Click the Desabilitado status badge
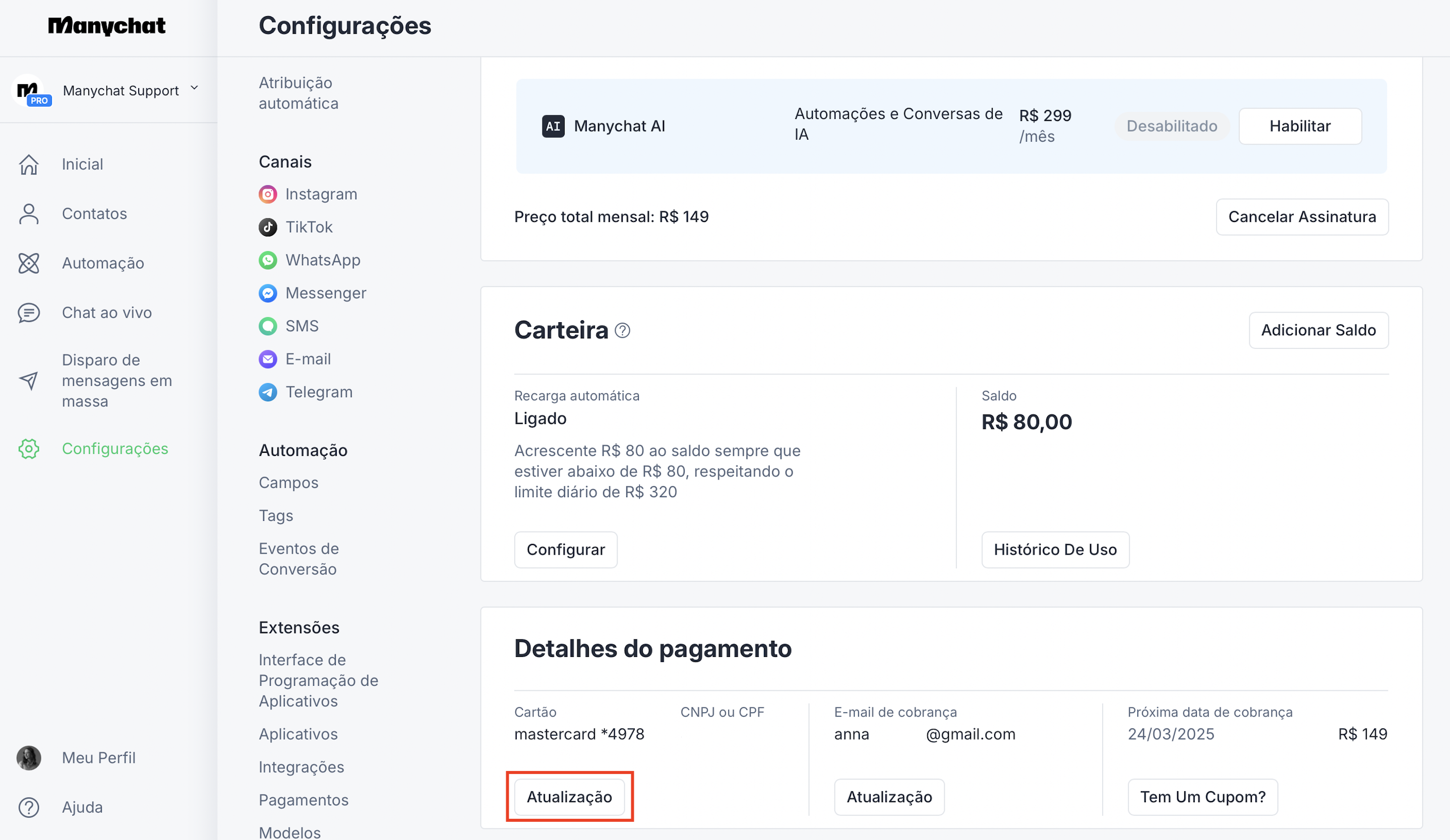The width and height of the screenshot is (1450, 840). point(1172,126)
